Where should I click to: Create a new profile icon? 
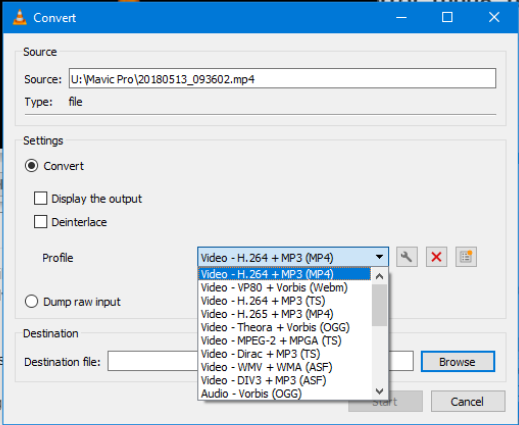[466, 257]
